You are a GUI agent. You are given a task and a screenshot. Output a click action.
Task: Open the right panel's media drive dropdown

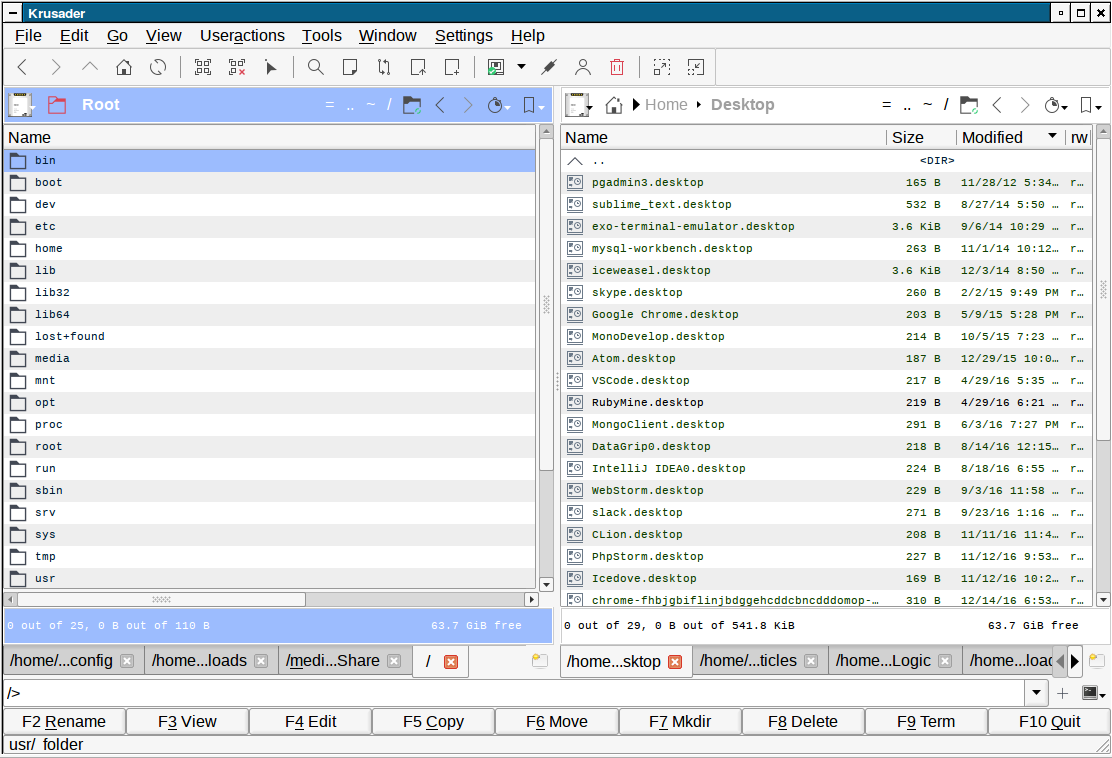click(x=579, y=105)
